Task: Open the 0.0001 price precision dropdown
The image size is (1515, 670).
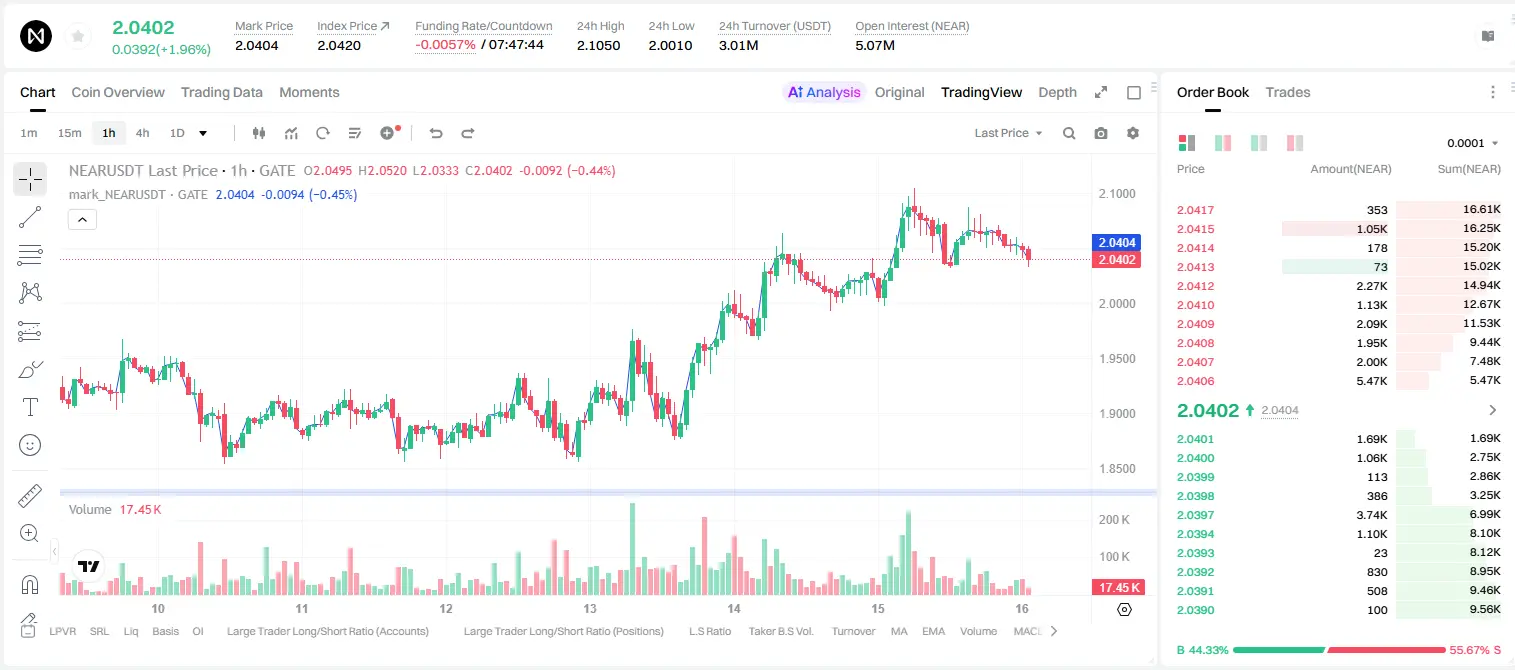Action: point(1473,143)
